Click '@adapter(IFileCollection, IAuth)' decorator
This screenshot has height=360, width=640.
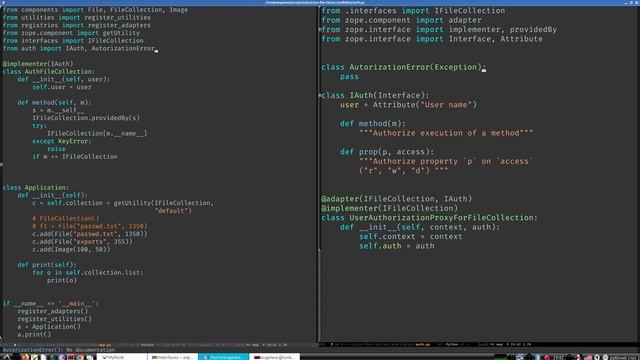[397, 199]
